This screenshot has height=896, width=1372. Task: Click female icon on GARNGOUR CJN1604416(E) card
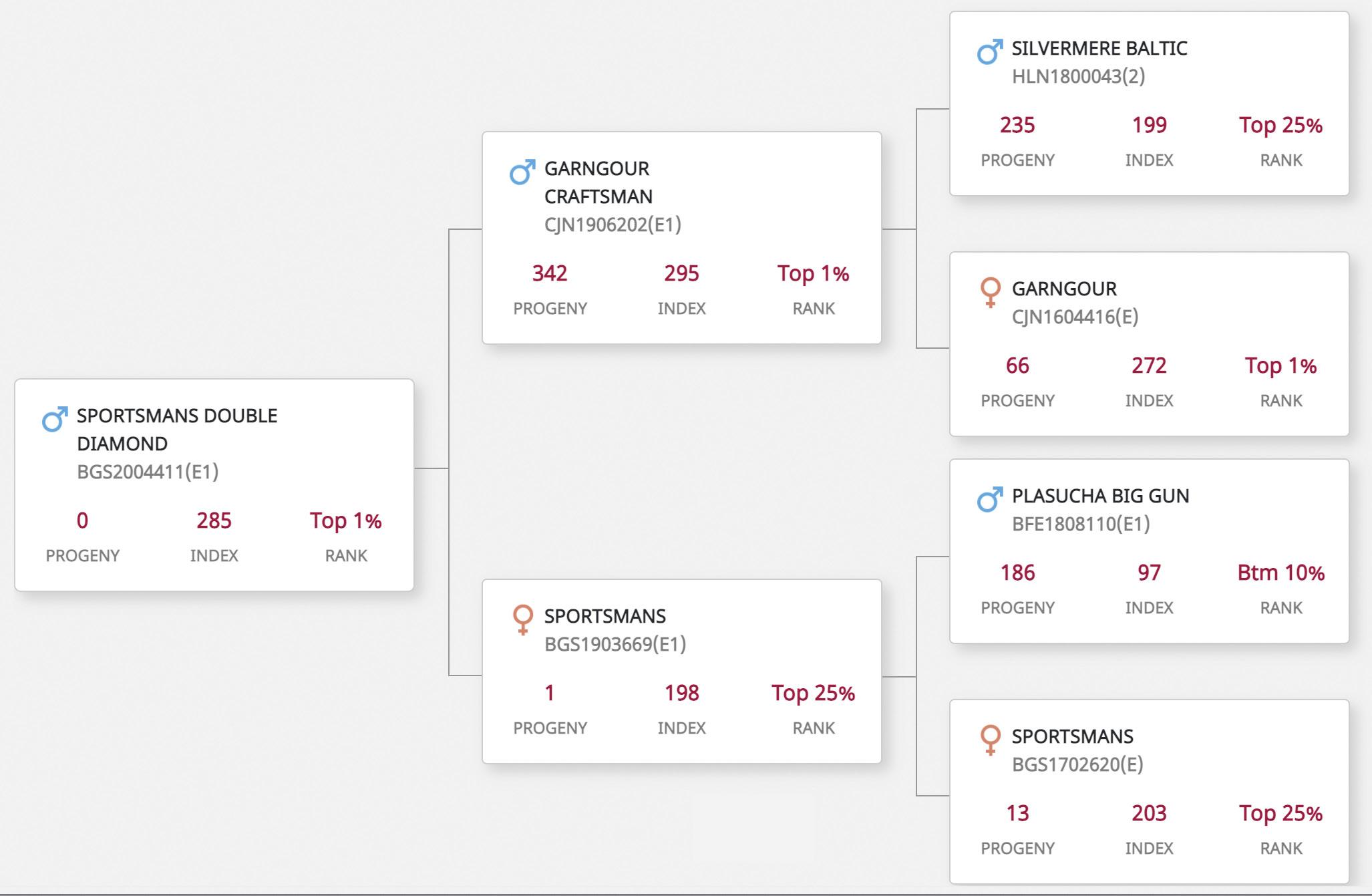(990, 292)
